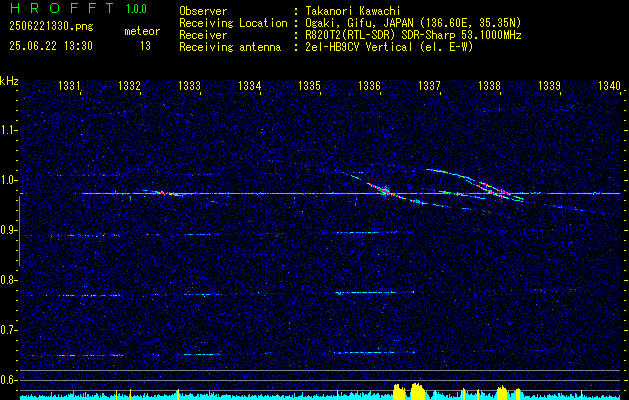629x400 pixels.
Task: Click the date stamp 25.06.22 13:30
Action: pos(51,46)
